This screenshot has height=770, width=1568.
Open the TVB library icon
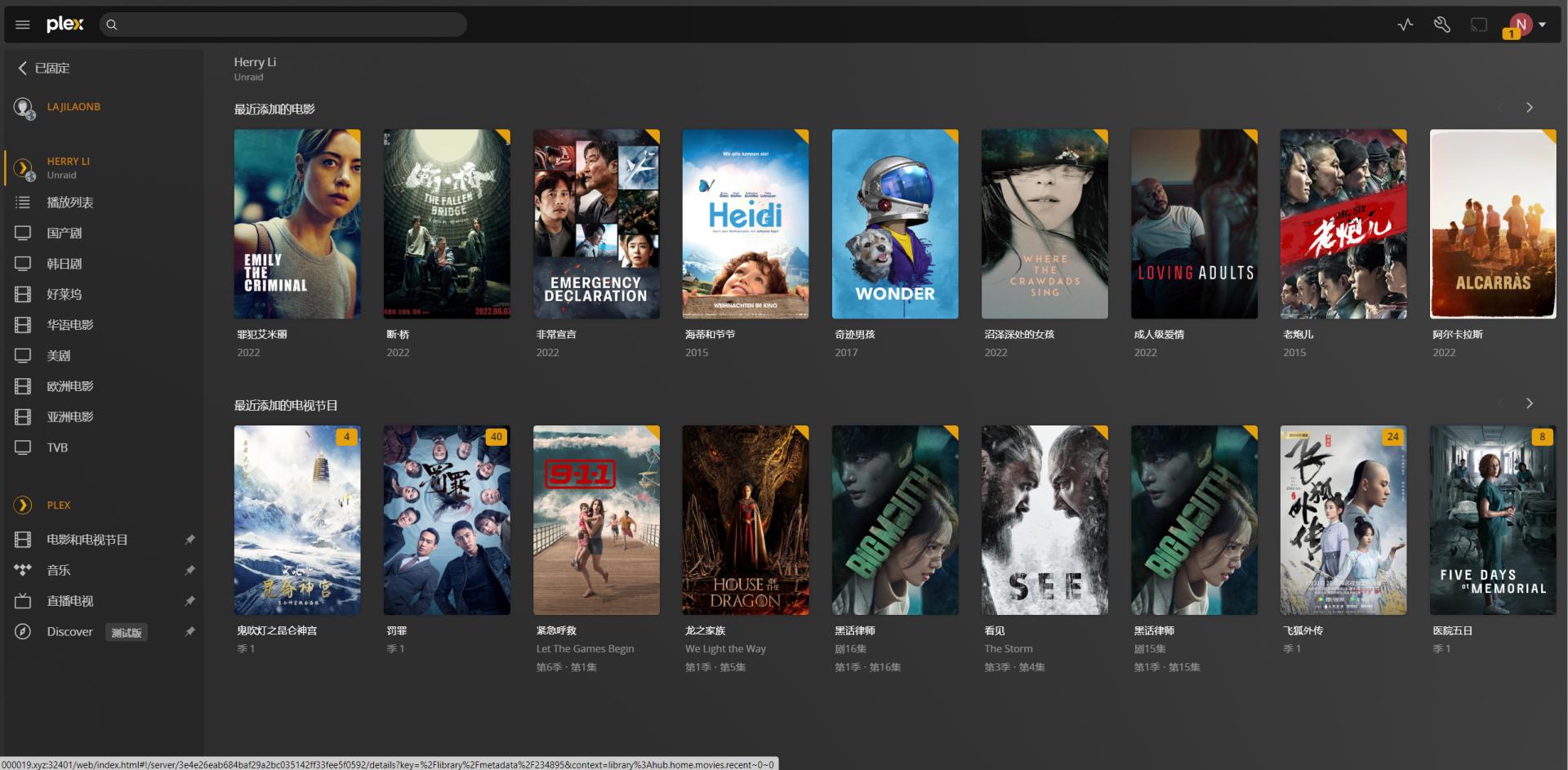[23, 447]
